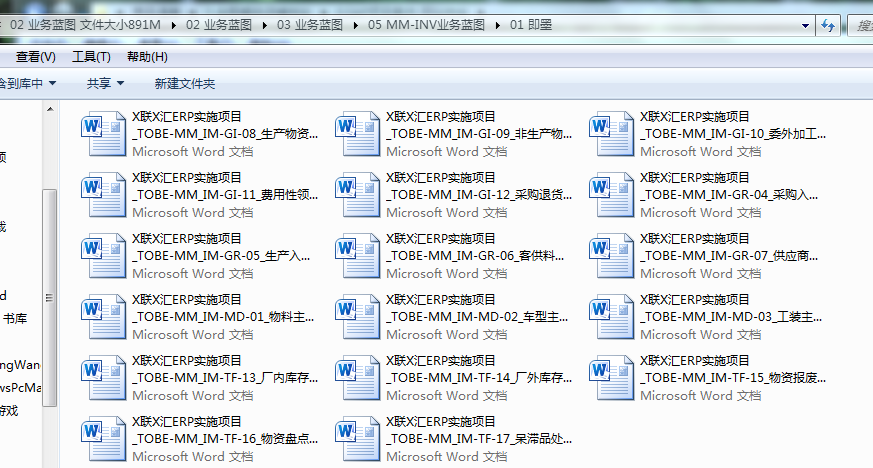Select the TOBE-MM_IM-TF-14 Word file icon

click(x=357, y=379)
